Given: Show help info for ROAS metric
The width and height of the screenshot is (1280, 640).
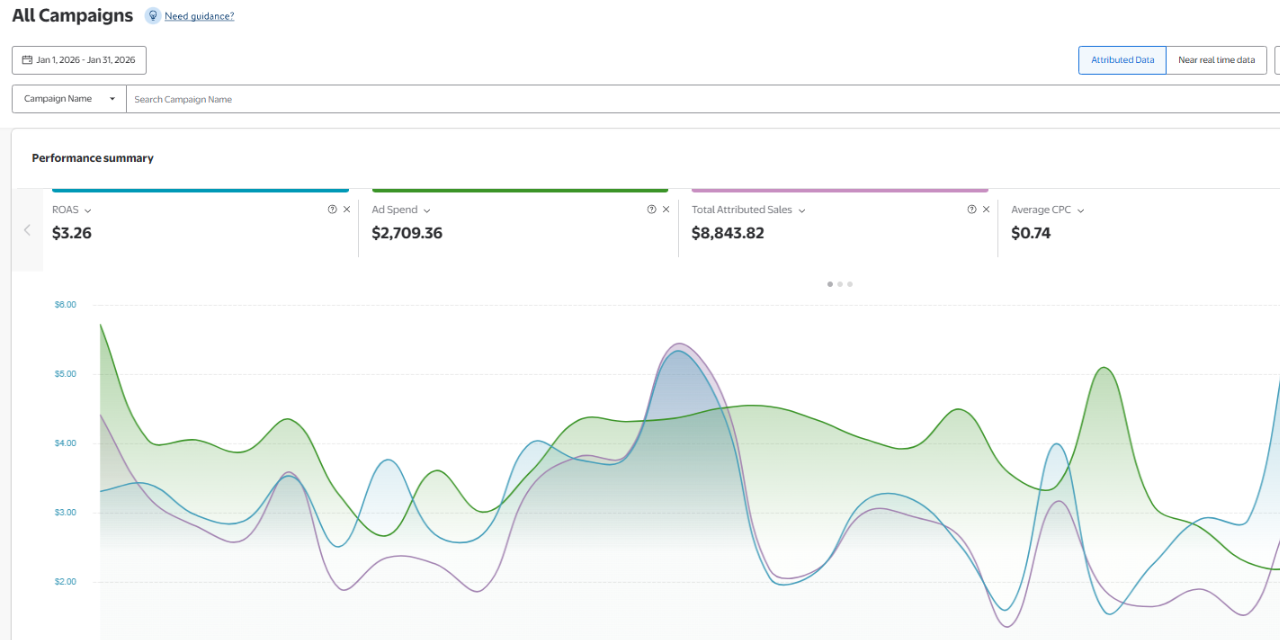Looking at the screenshot, I should pyautogui.click(x=332, y=209).
